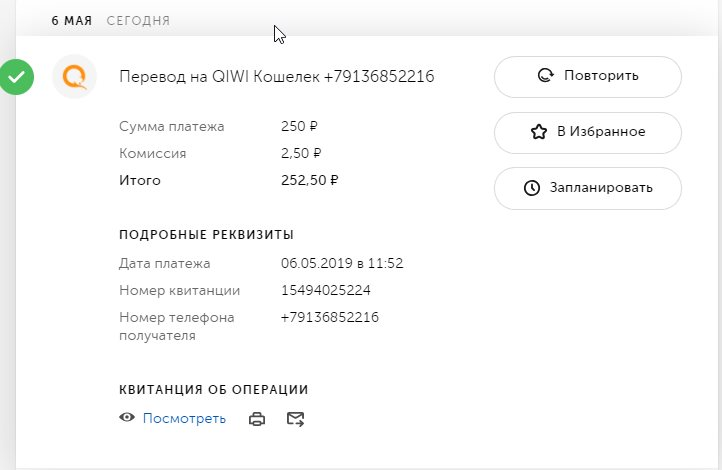Click the Номер квитанции label
Image resolution: width=722 pixels, height=470 pixels.
[180, 290]
